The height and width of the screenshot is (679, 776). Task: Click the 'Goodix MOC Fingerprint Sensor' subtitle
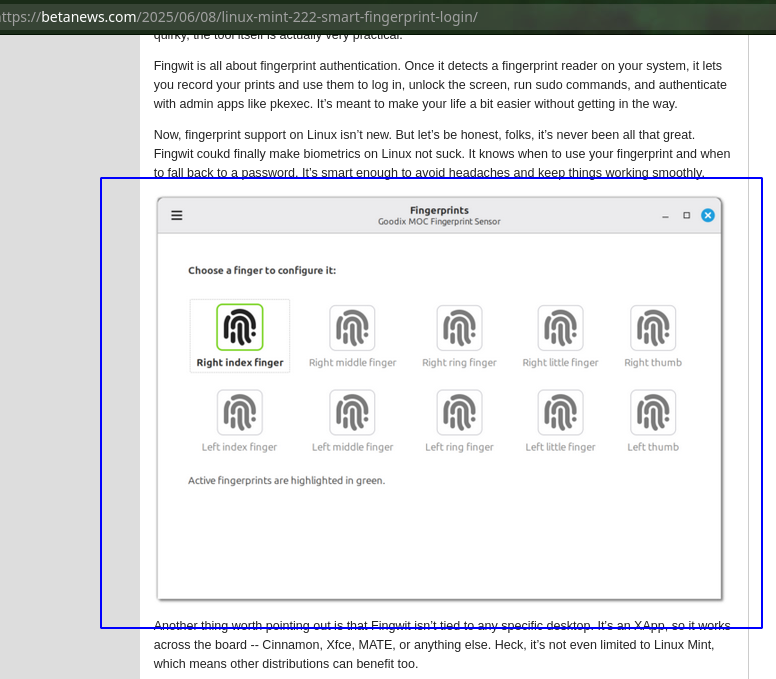click(x=439, y=222)
